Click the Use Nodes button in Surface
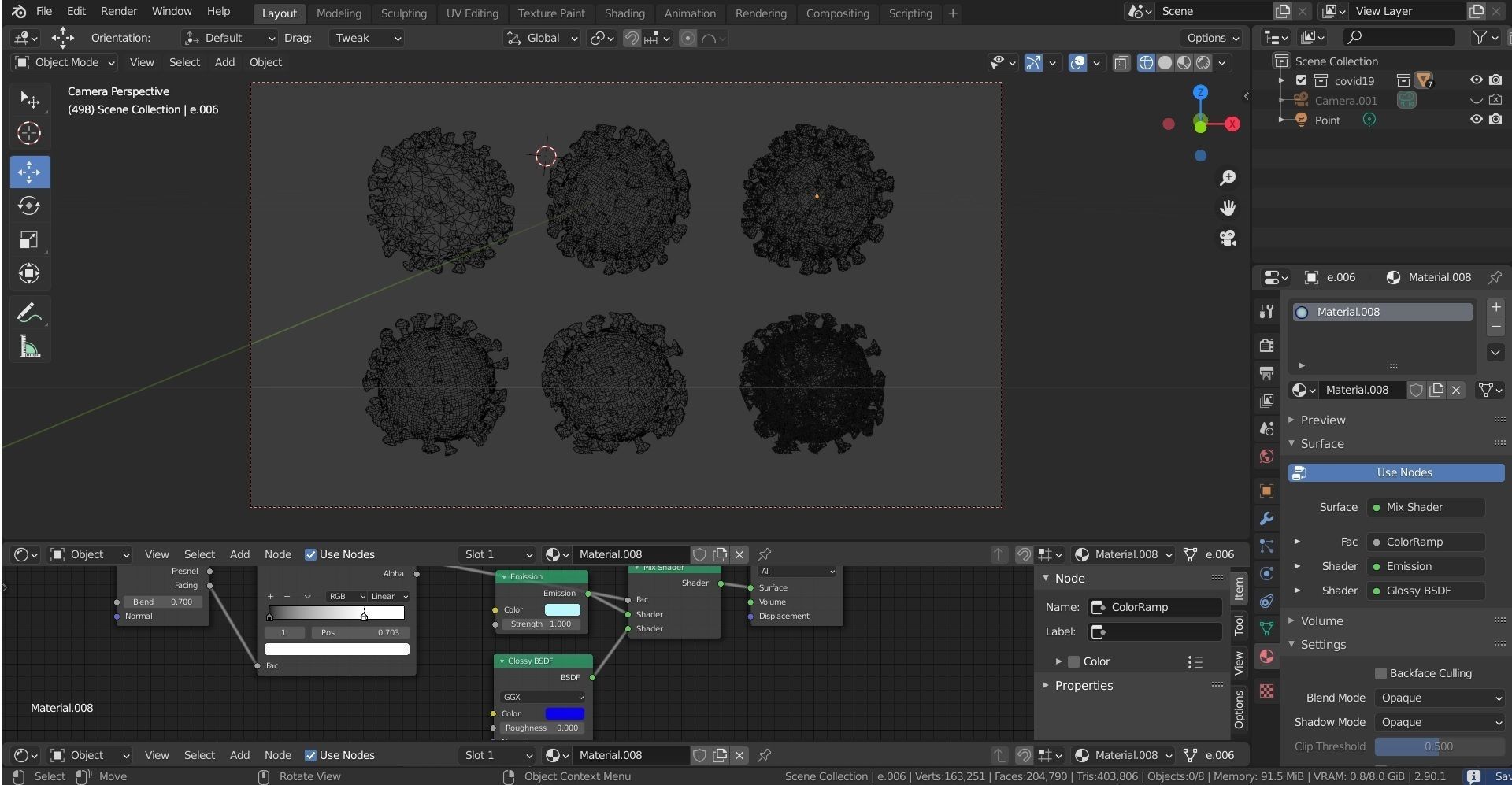Image resolution: width=1512 pixels, height=785 pixels. [x=1395, y=472]
